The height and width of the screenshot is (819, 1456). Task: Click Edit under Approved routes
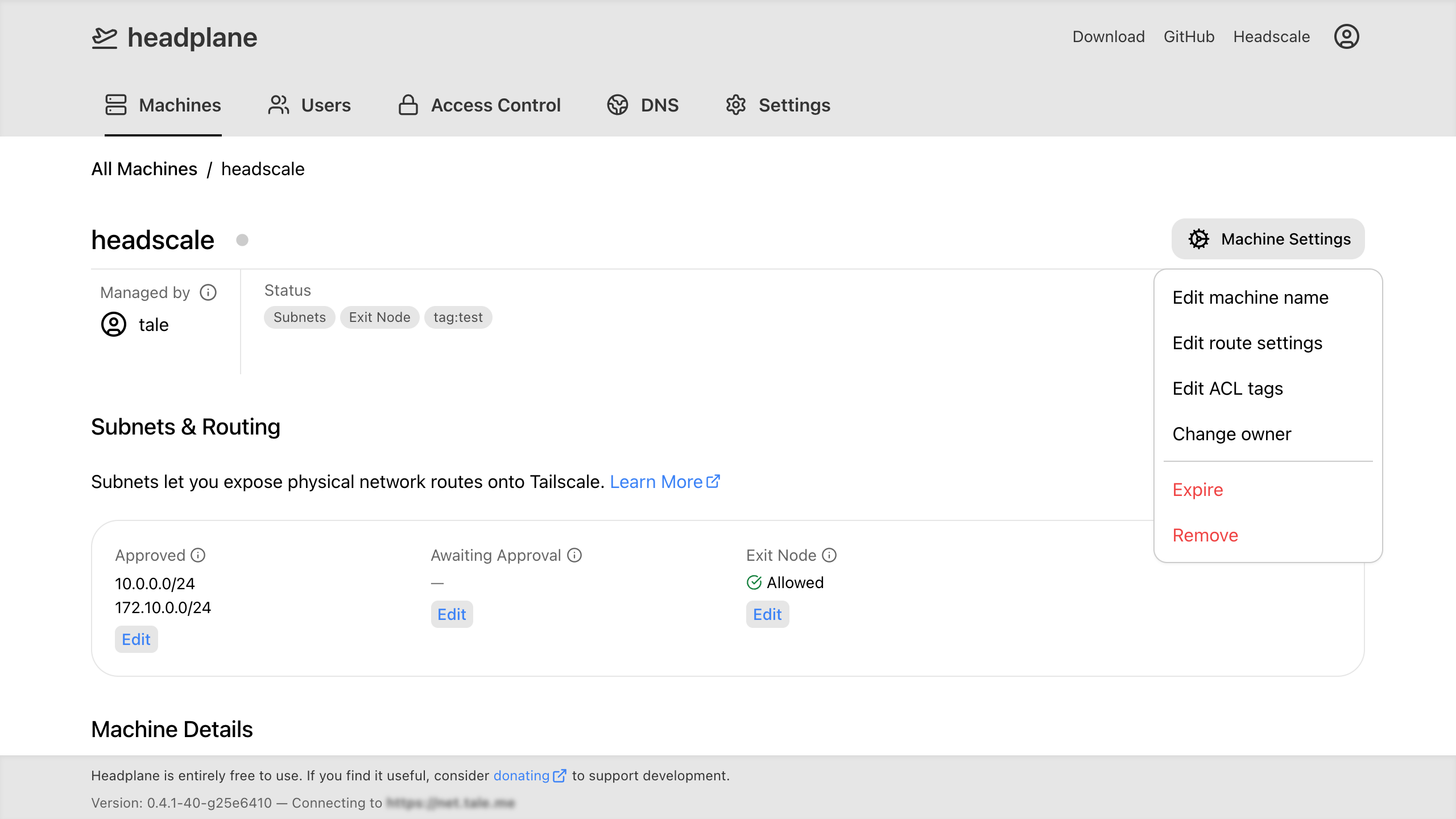click(x=136, y=639)
